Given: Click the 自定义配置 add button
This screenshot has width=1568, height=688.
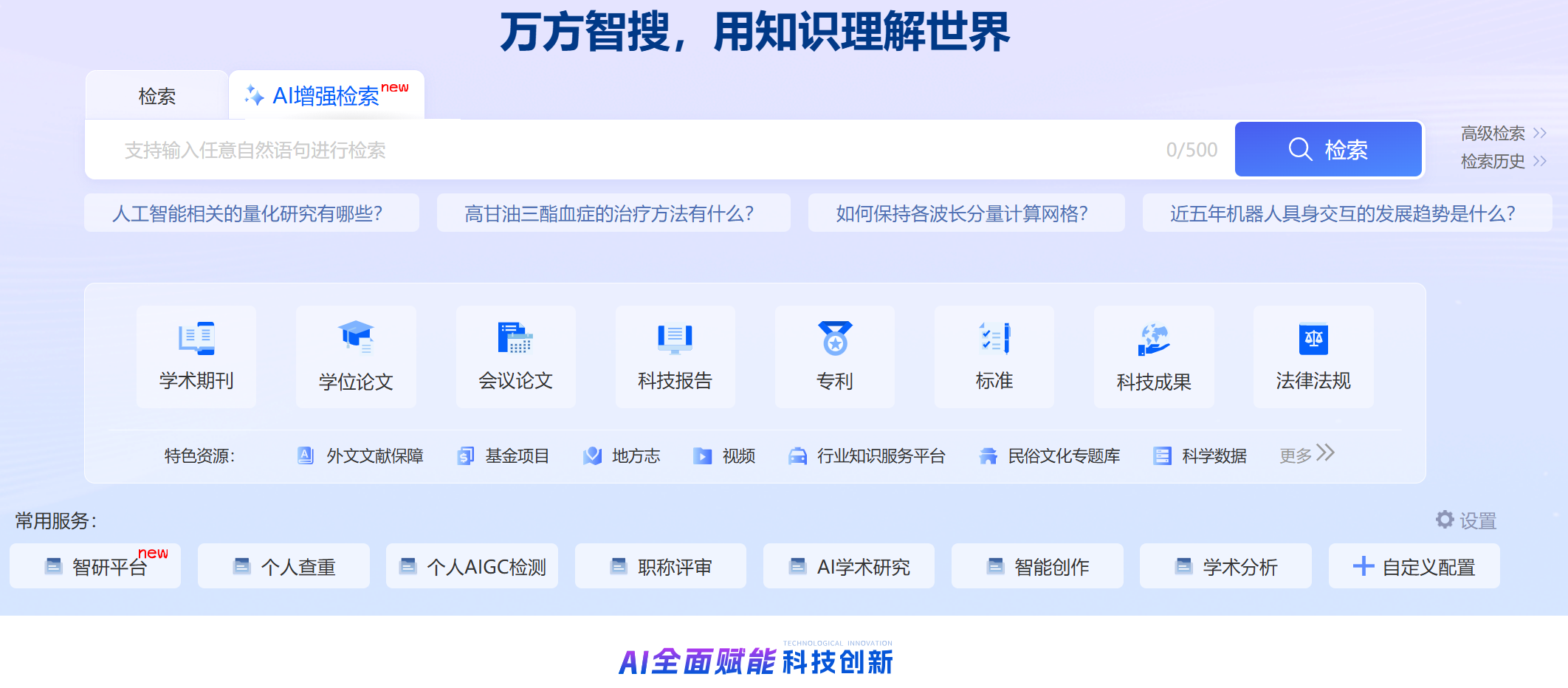Looking at the screenshot, I should (1414, 567).
